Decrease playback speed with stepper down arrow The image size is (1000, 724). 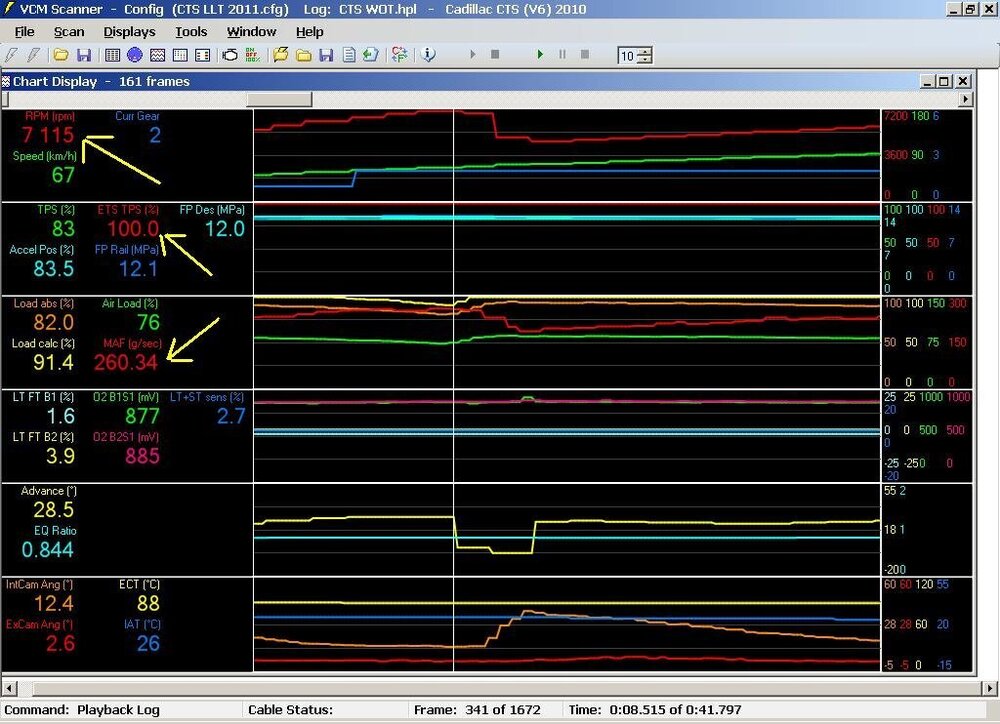pyautogui.click(x=645, y=60)
